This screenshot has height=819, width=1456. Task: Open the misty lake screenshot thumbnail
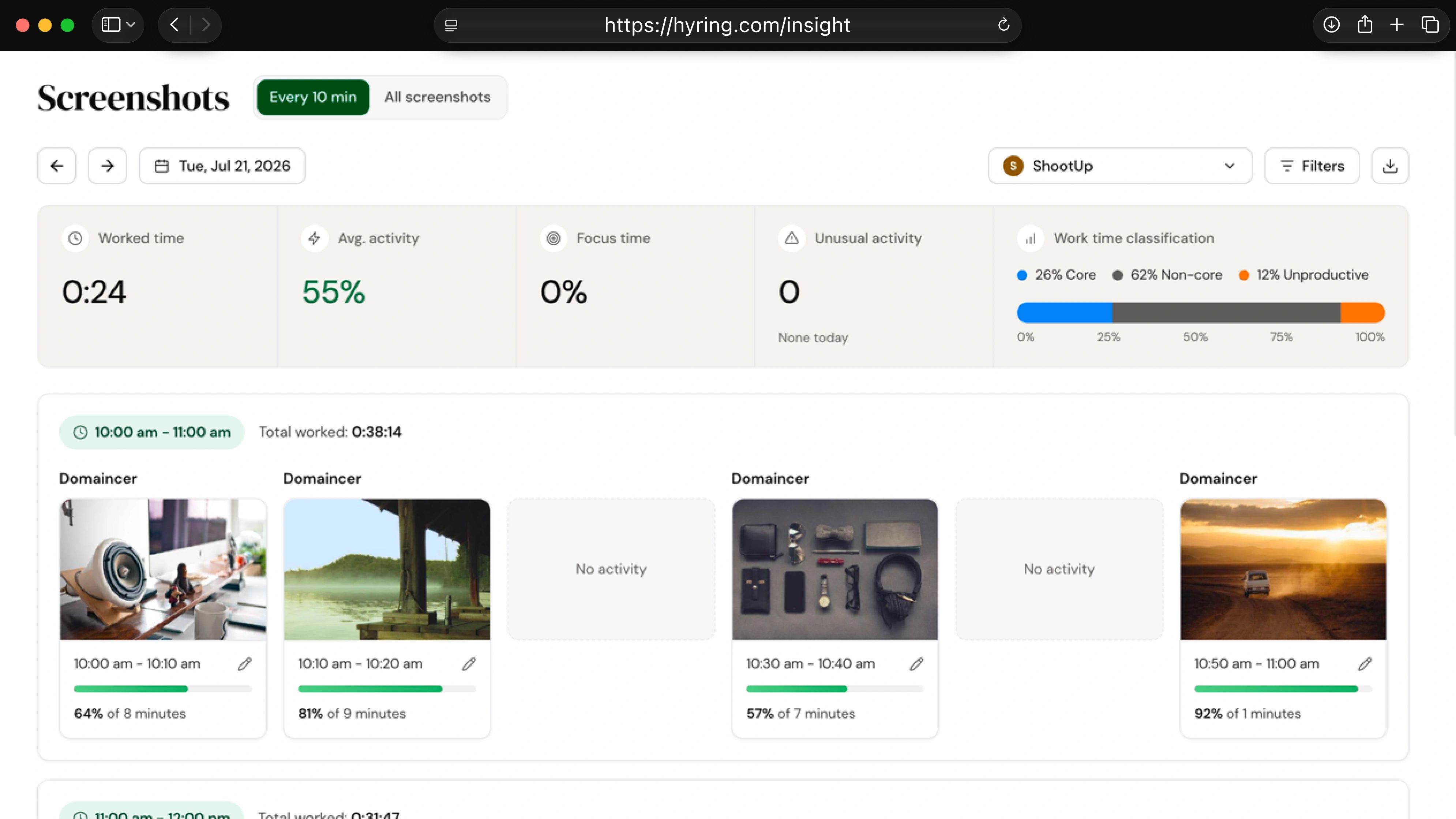[x=387, y=569]
